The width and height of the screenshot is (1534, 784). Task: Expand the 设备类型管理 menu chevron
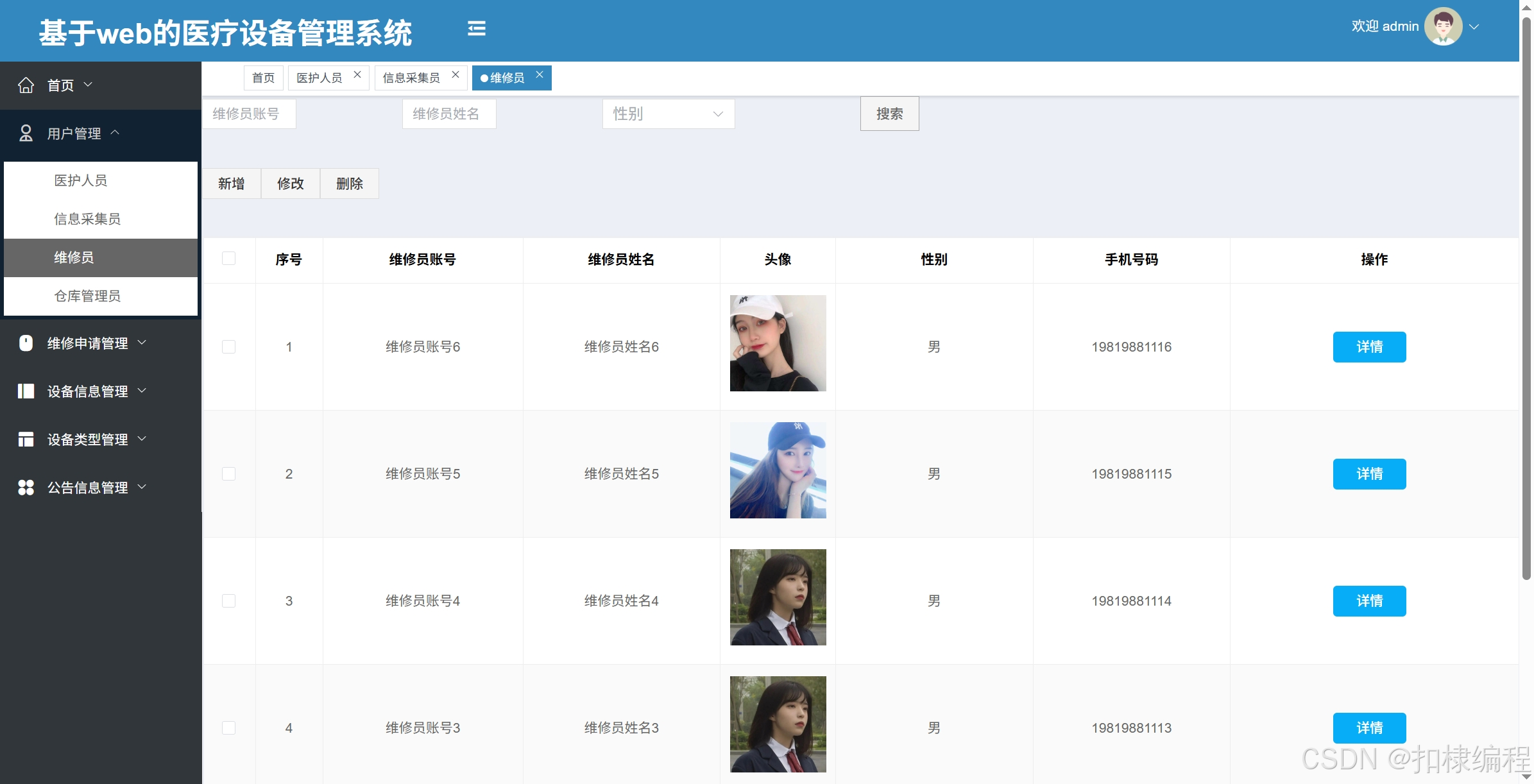(x=142, y=439)
